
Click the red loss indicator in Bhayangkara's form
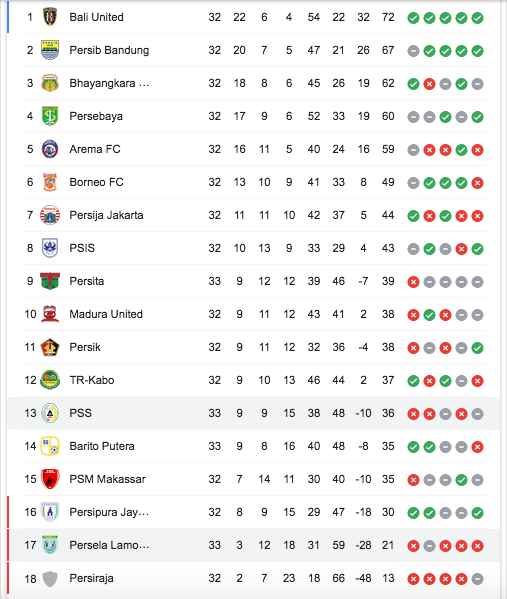[429, 84]
